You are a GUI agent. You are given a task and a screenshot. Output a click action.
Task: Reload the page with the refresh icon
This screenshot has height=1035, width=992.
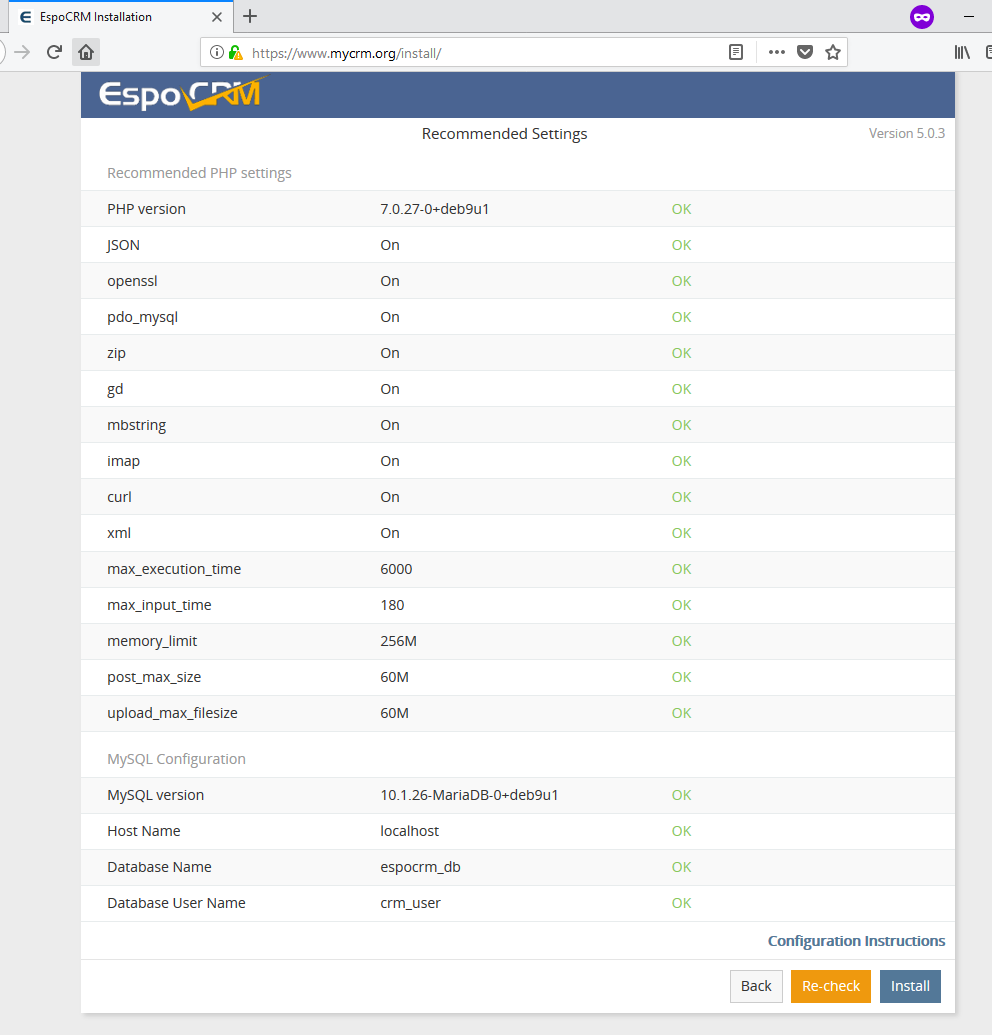(54, 52)
